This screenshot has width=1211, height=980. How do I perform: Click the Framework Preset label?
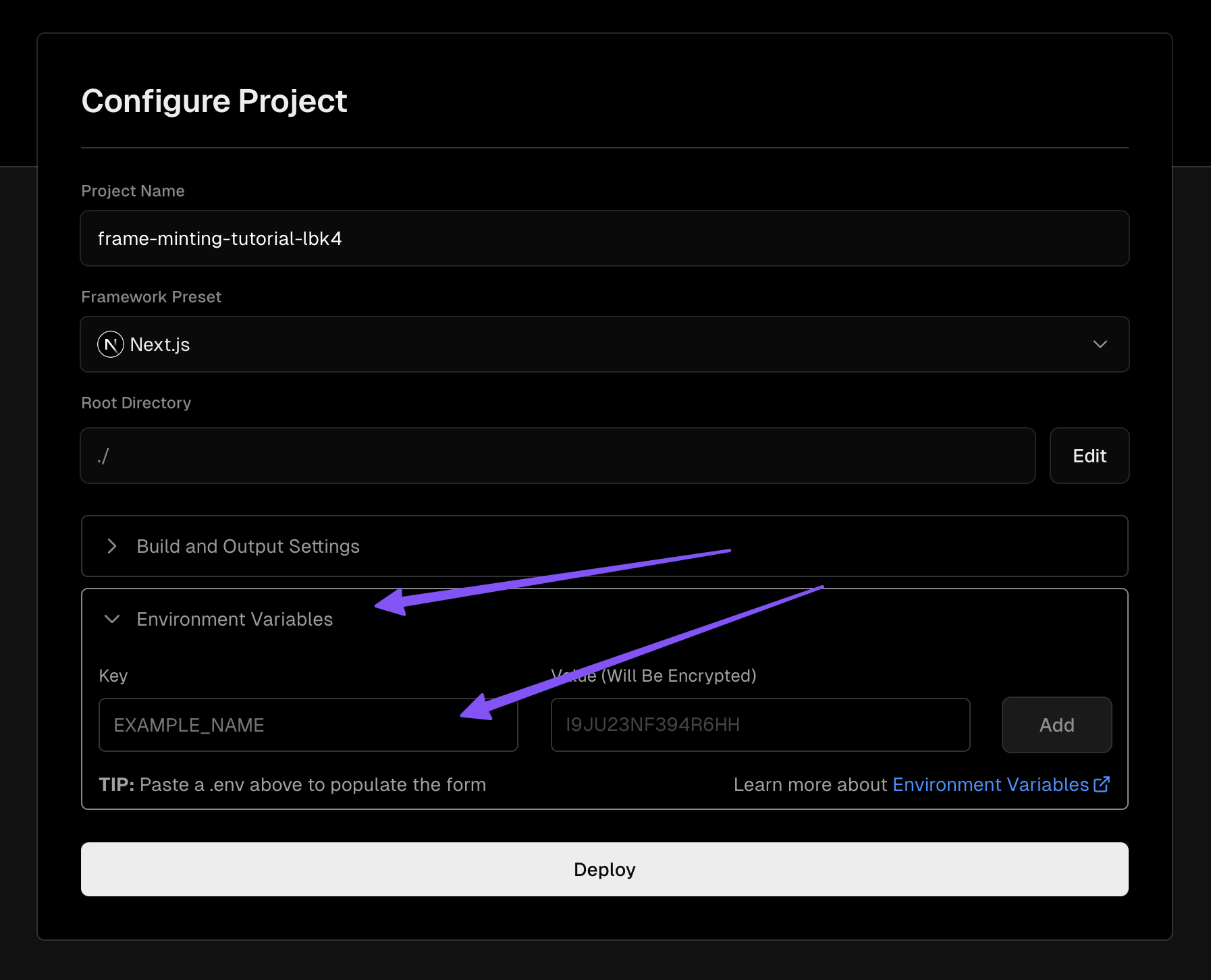(151, 297)
